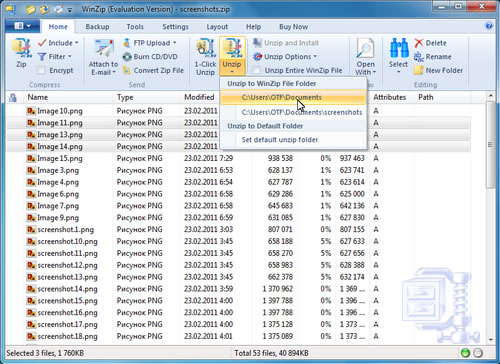
Task: Click the PNG icon of Image 7.png
Action: point(31,206)
